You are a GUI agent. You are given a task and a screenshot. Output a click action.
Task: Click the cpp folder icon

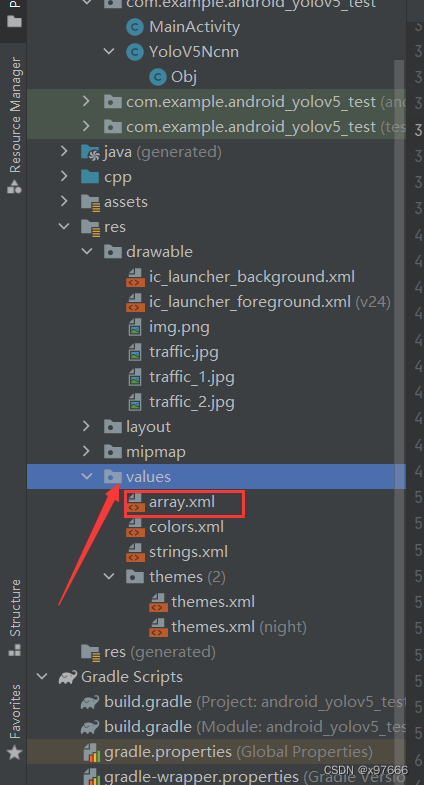click(x=90, y=177)
